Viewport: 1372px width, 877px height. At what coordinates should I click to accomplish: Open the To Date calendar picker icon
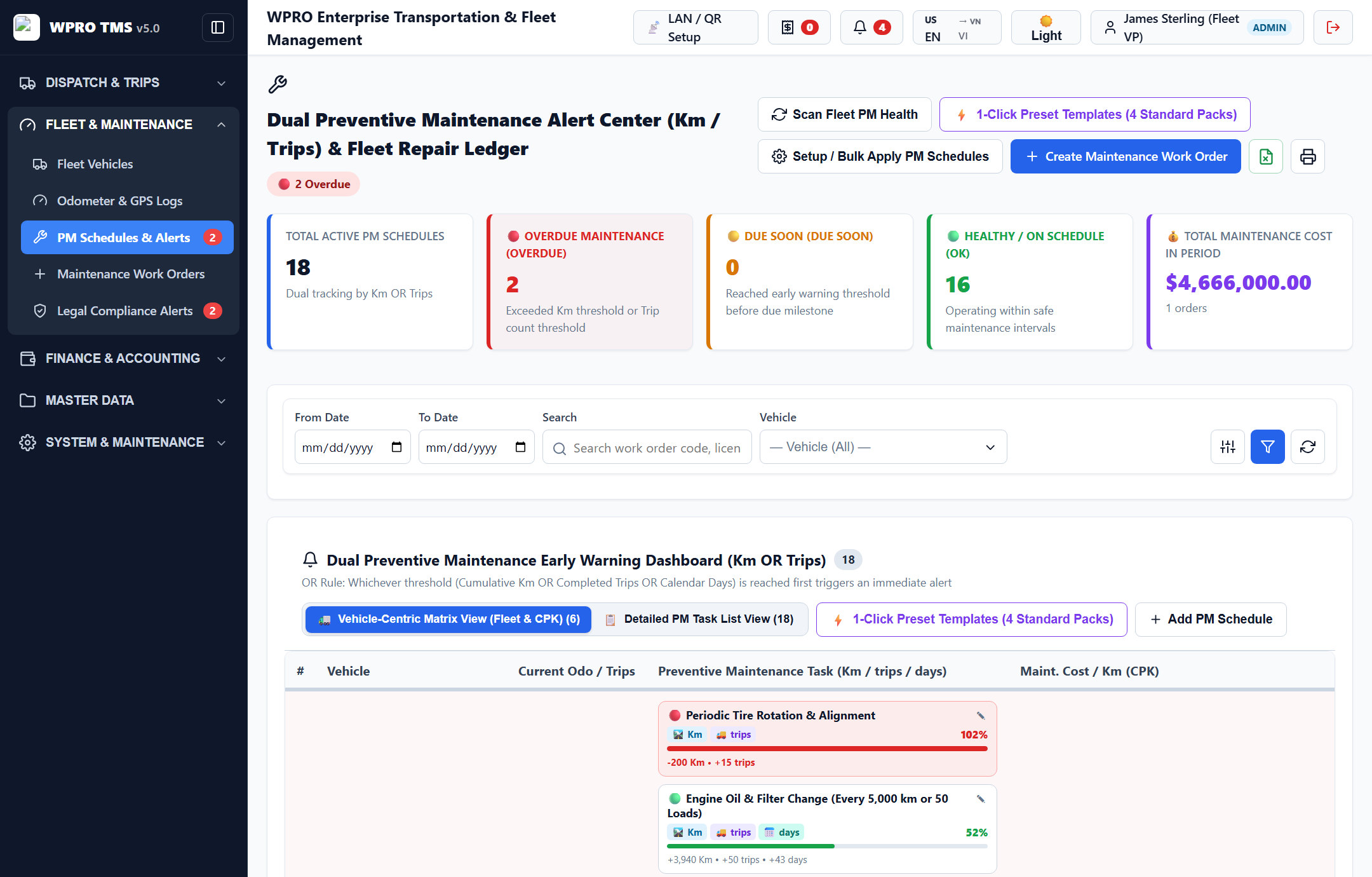[x=520, y=447]
